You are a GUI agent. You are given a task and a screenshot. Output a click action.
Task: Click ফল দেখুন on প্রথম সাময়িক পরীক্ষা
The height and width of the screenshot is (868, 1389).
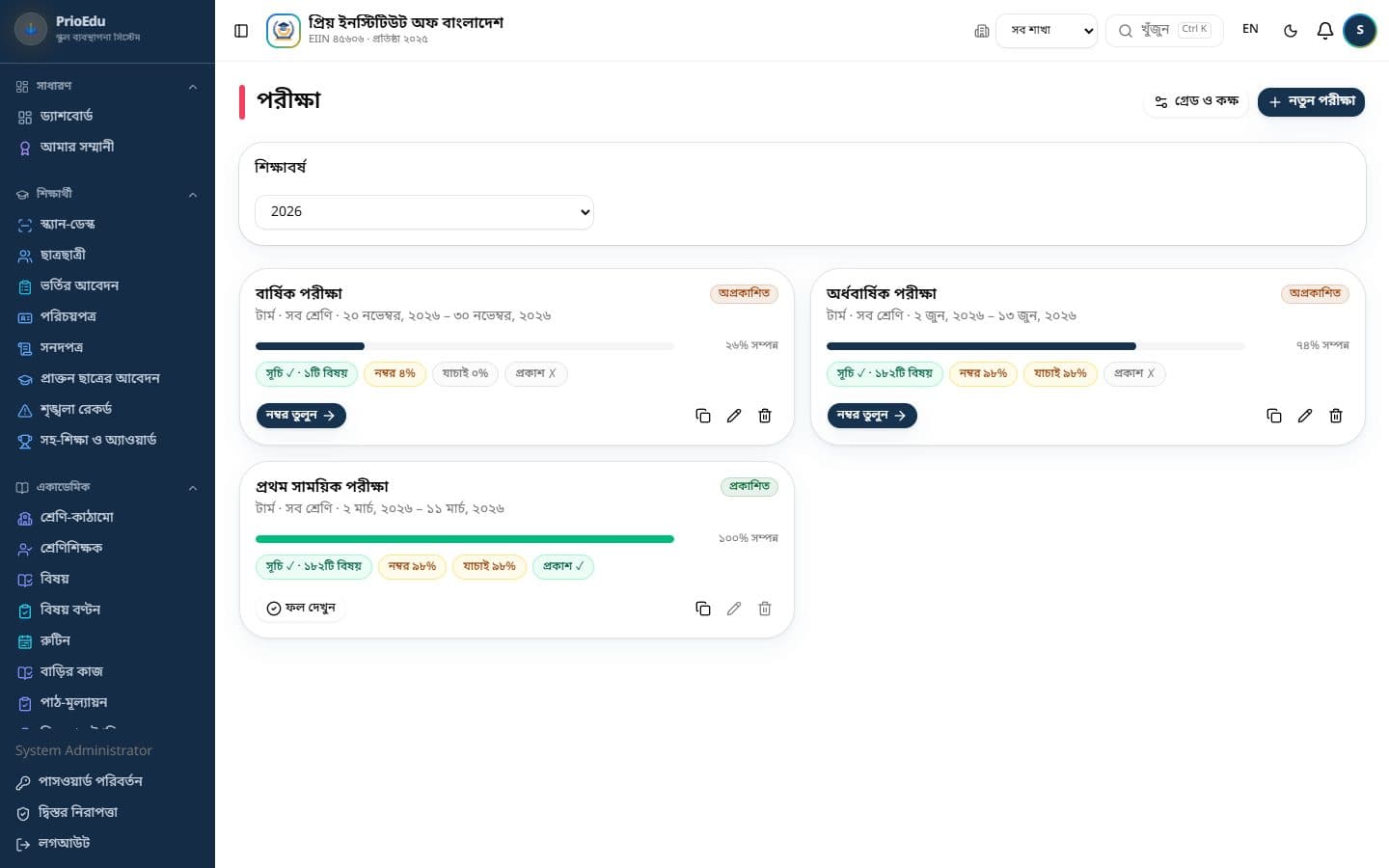coord(301,609)
